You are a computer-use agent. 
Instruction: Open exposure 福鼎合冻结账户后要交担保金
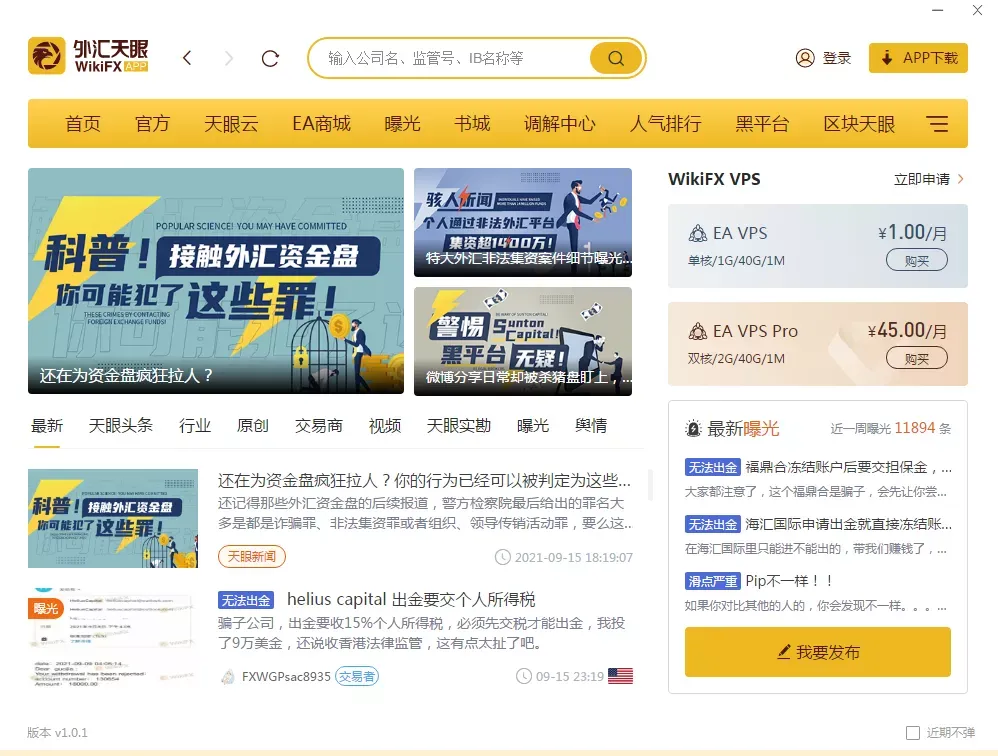(x=849, y=468)
